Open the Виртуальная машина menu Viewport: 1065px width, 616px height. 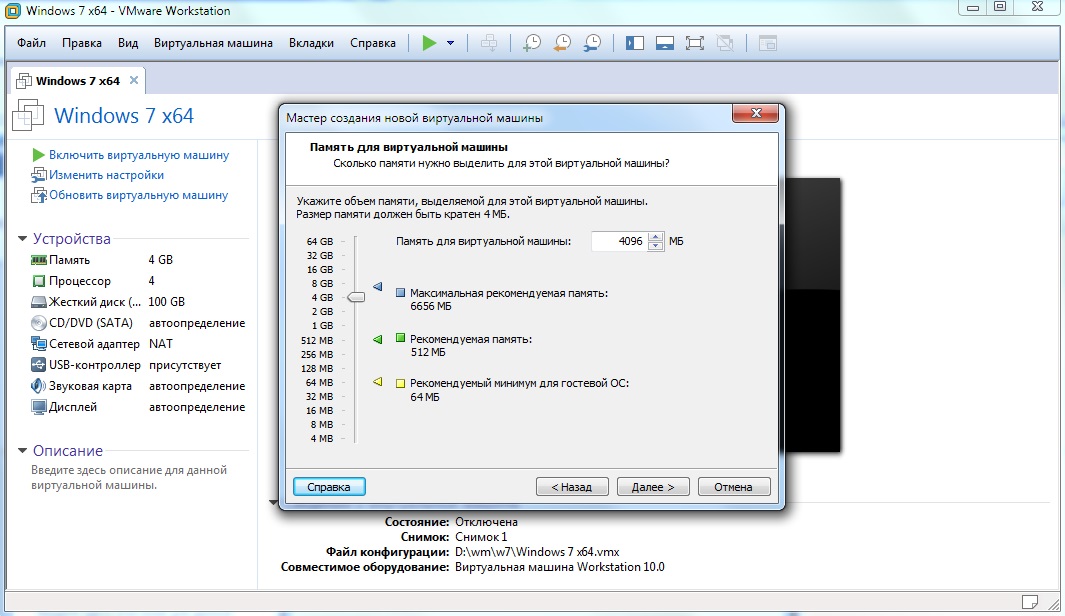(x=213, y=43)
